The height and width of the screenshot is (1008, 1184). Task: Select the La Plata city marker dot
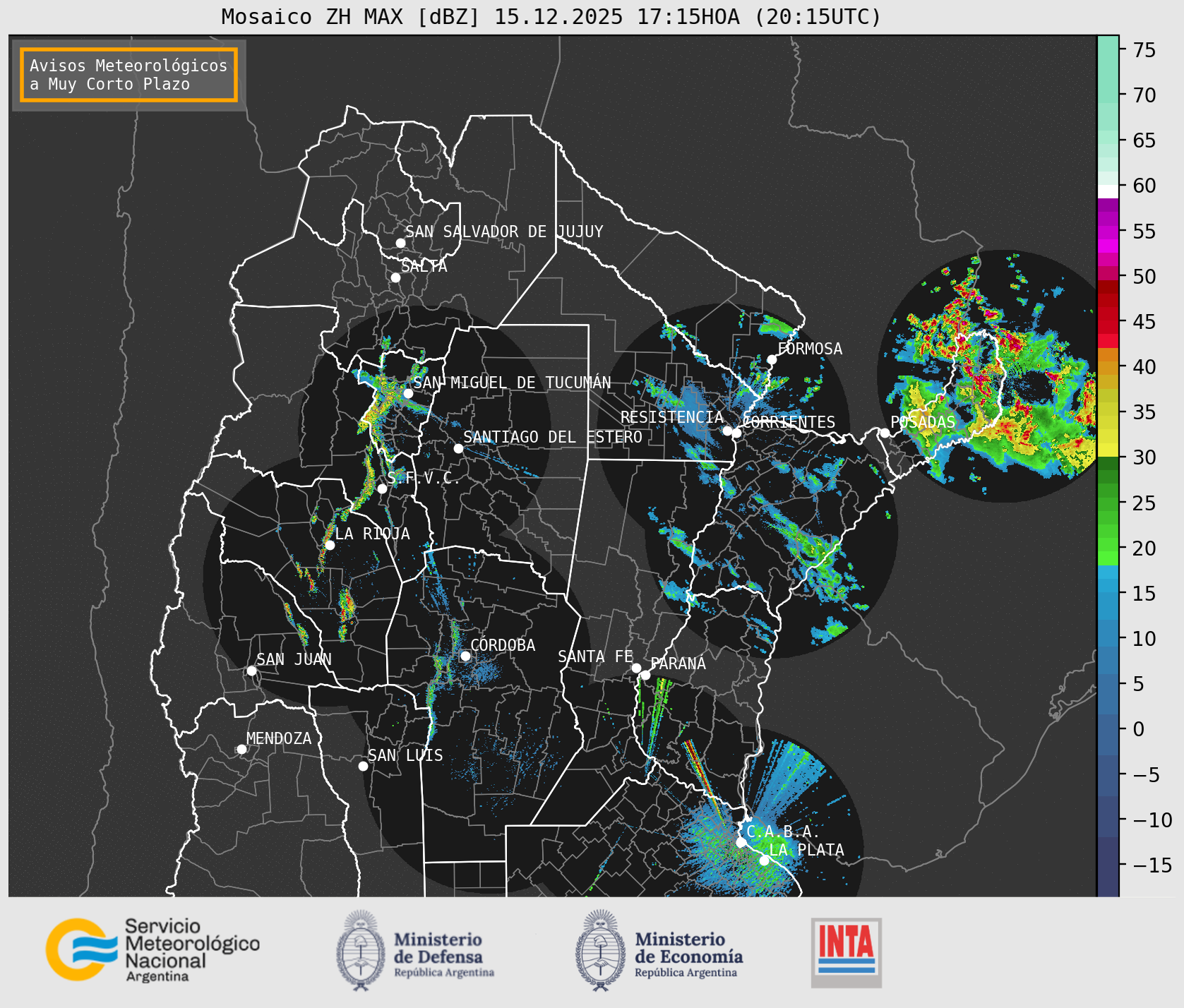(764, 860)
